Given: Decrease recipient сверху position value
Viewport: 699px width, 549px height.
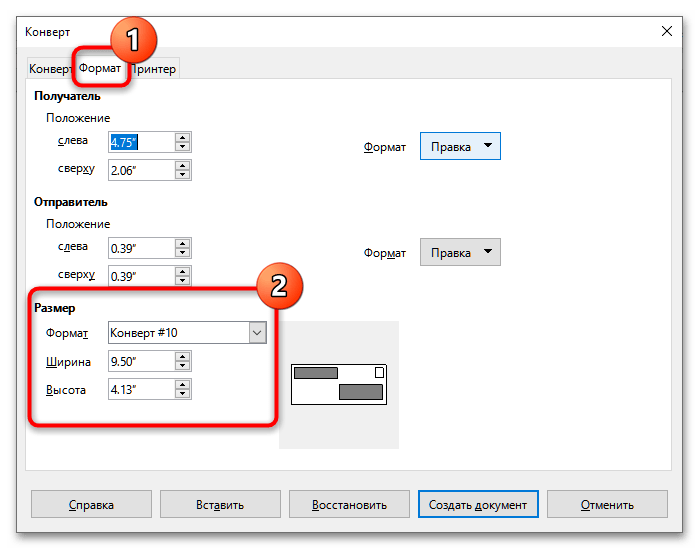Looking at the screenshot, I should coord(181,176).
